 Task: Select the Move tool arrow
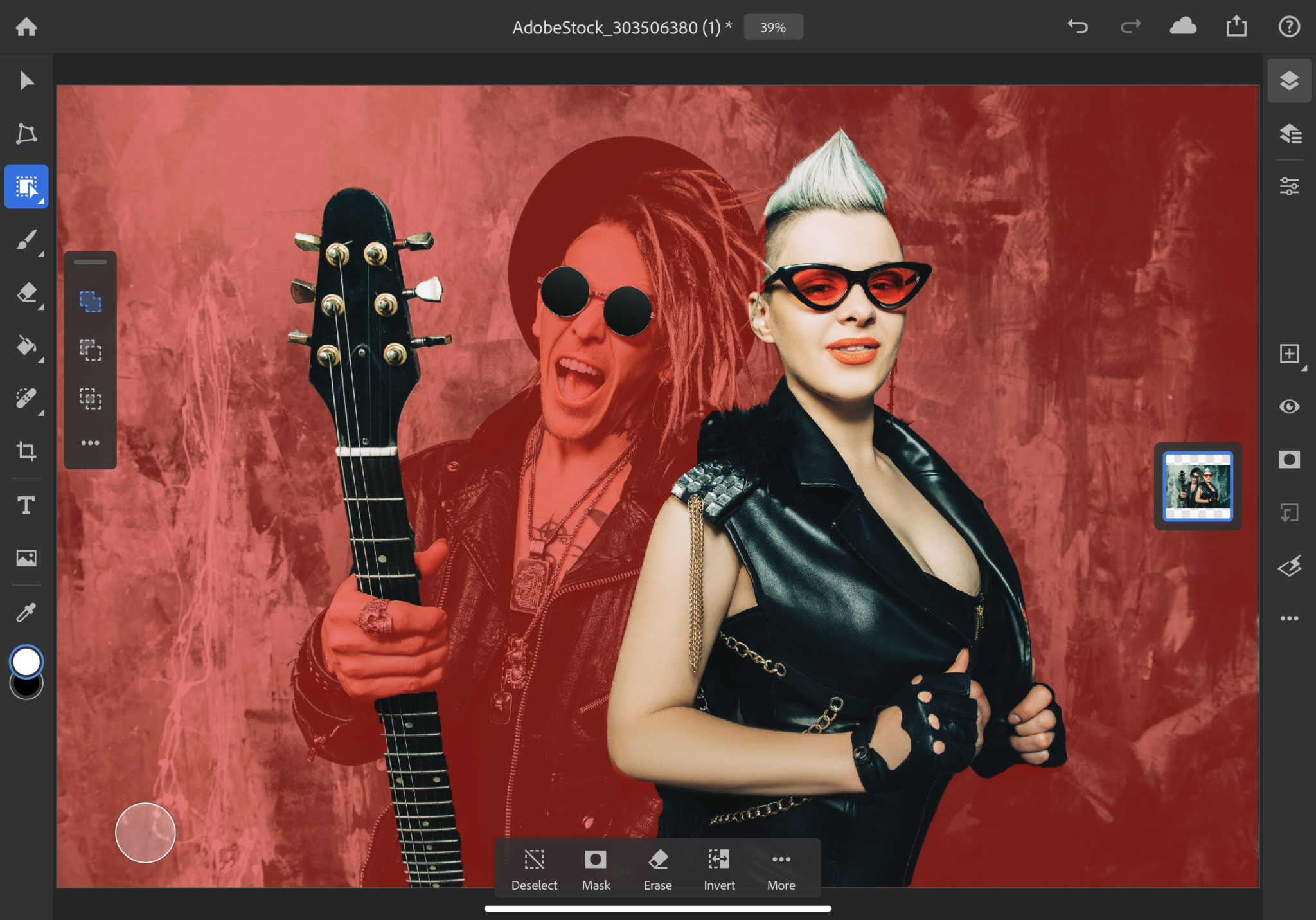pyautogui.click(x=26, y=81)
